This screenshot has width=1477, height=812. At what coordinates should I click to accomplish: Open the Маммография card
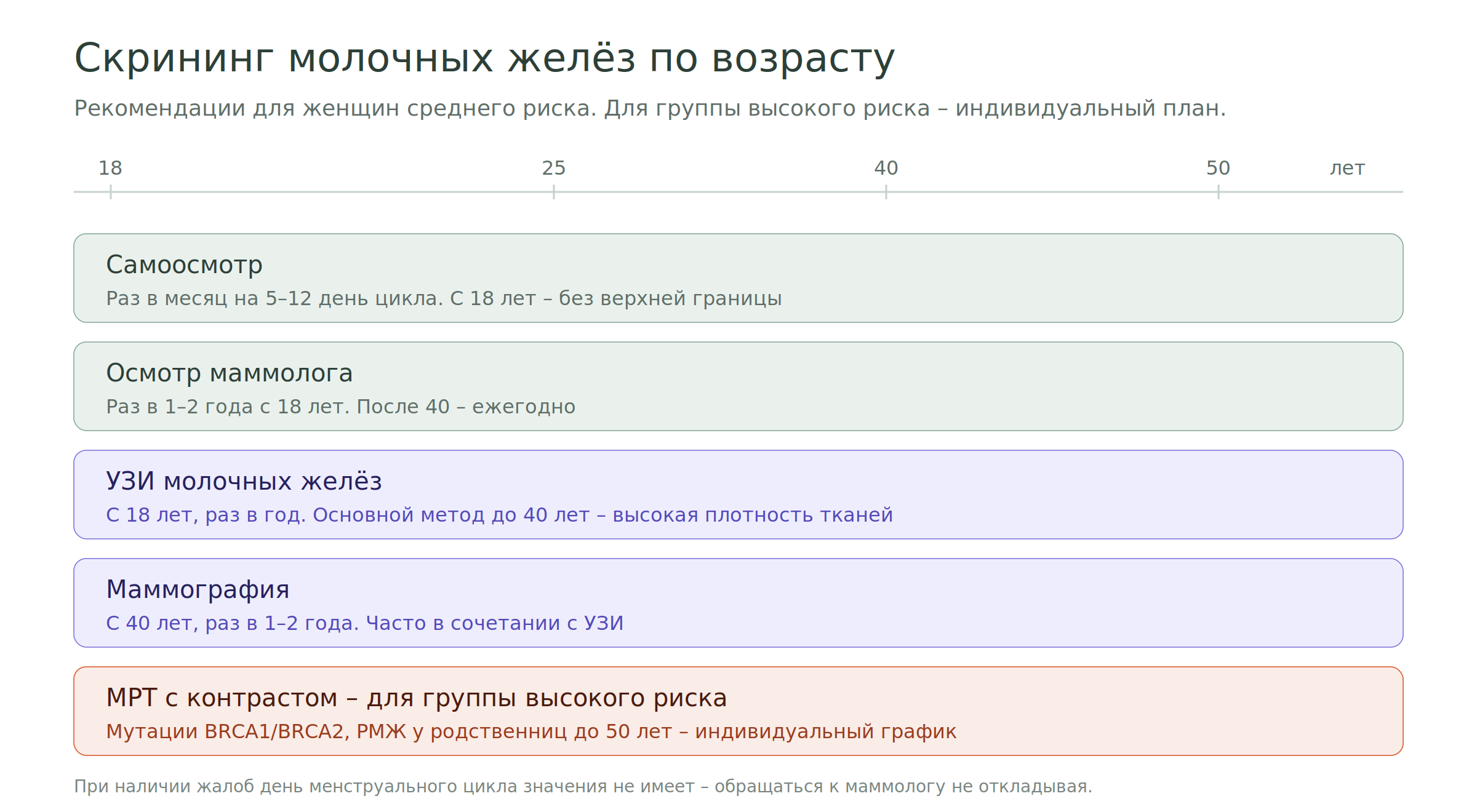click(738, 603)
